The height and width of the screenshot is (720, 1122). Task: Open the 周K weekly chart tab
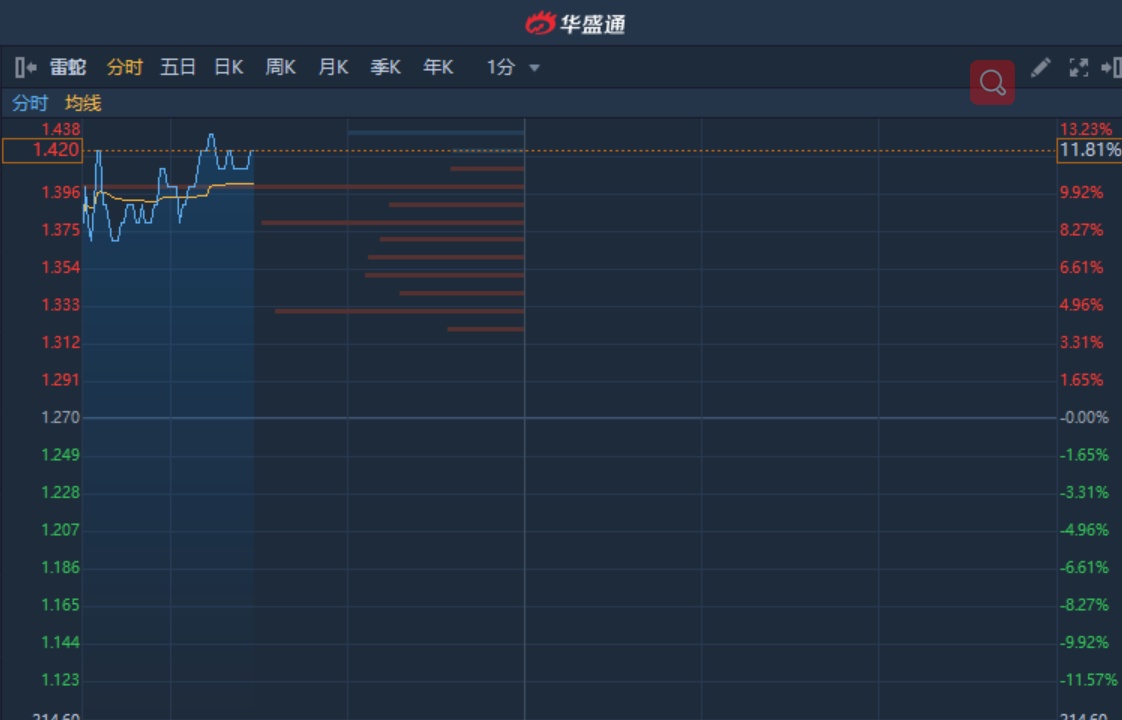click(x=280, y=67)
